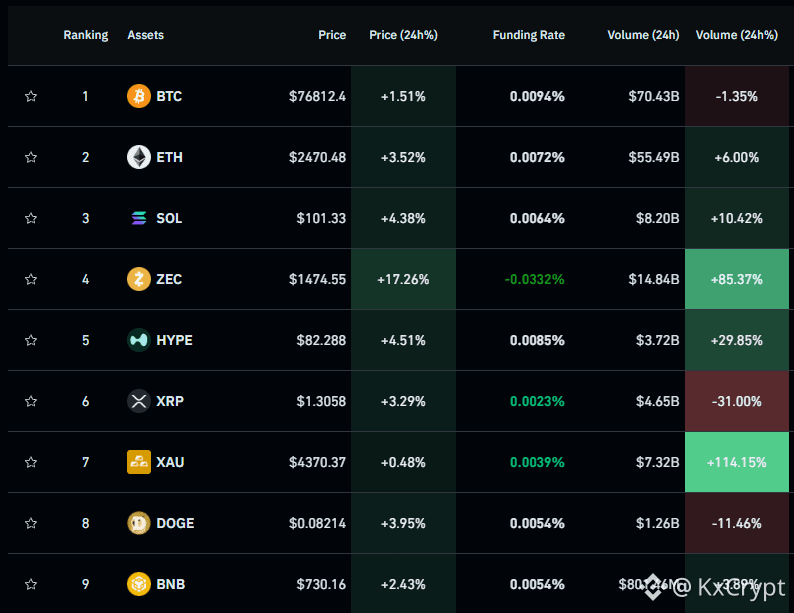Click the Assets column header

coord(145,35)
